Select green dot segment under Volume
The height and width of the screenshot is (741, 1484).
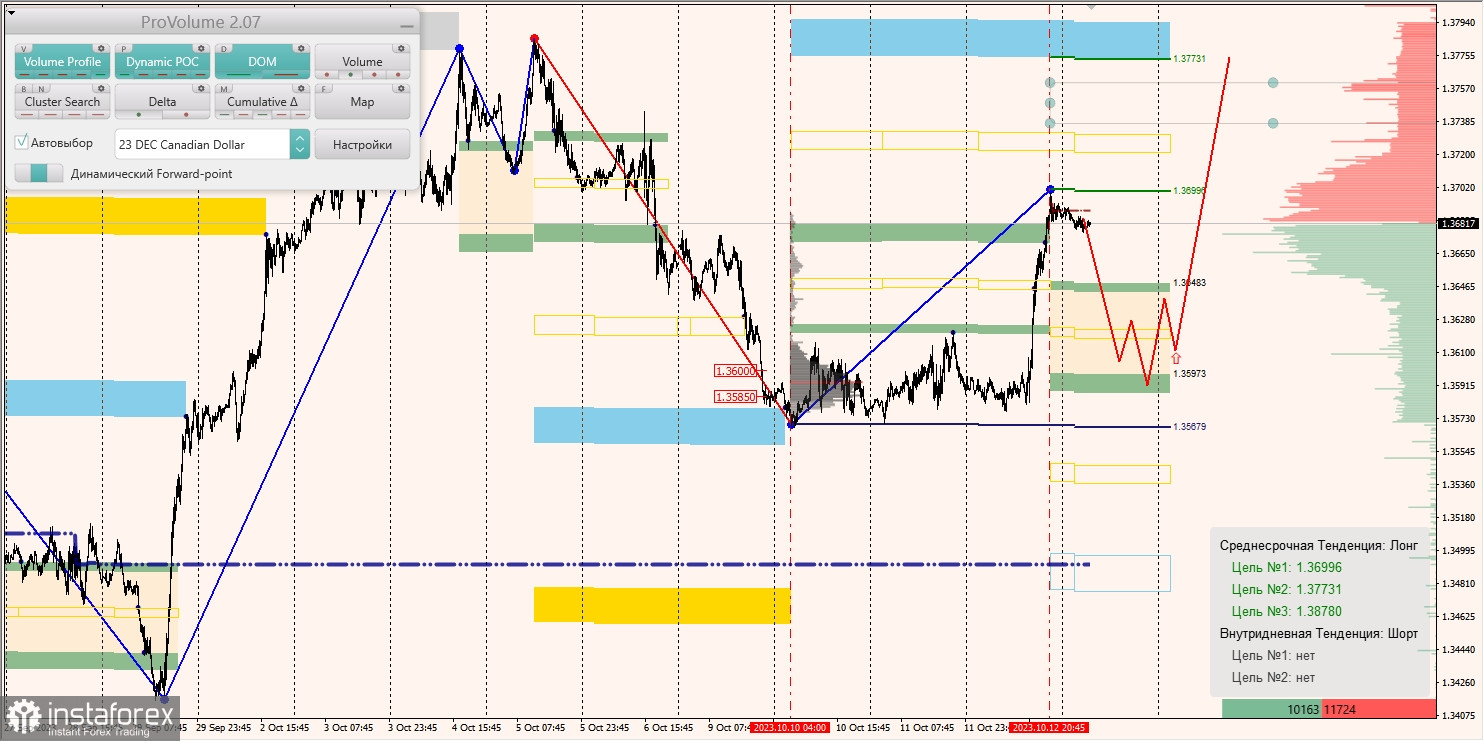coord(349,75)
